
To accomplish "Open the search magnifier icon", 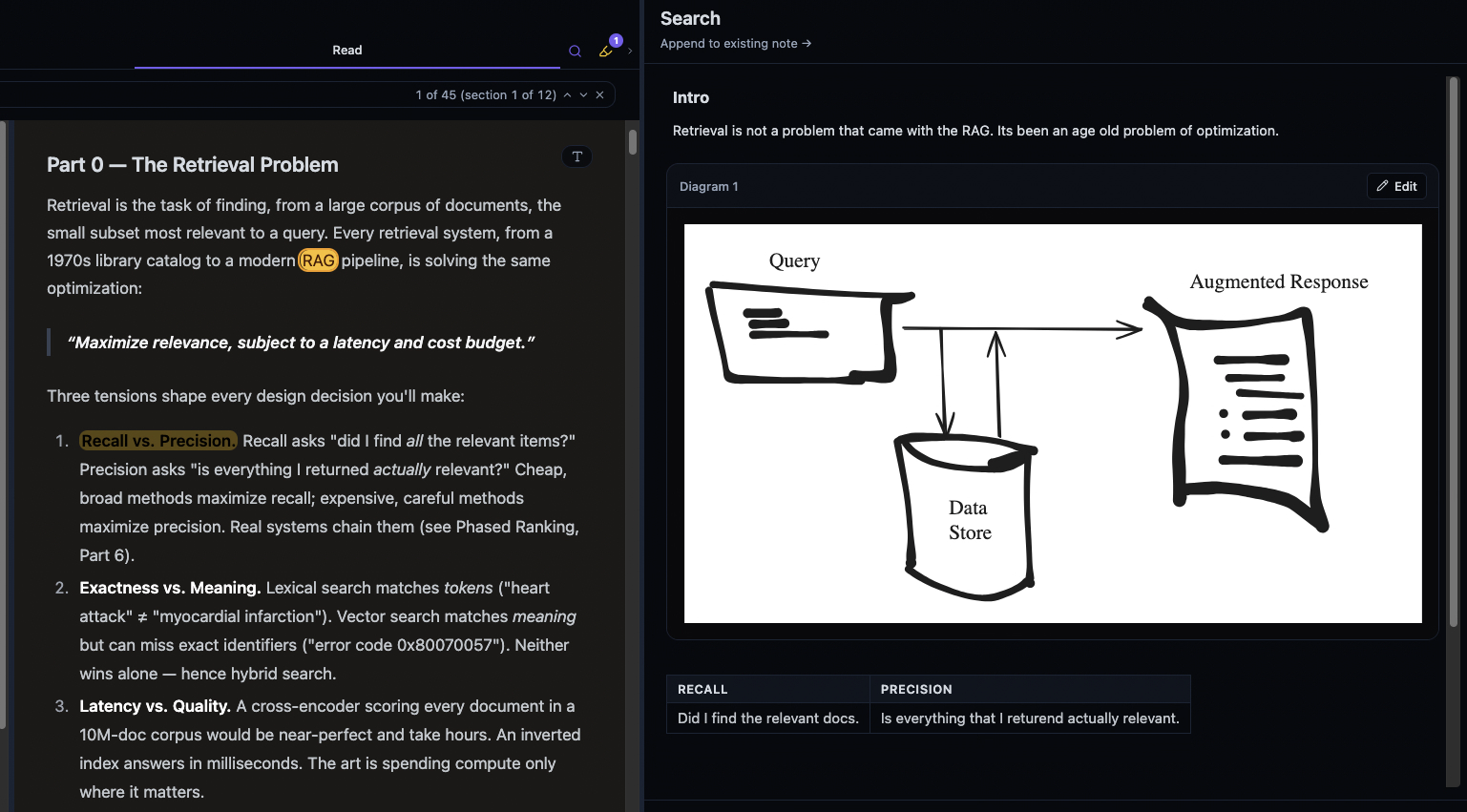I will pyautogui.click(x=575, y=52).
